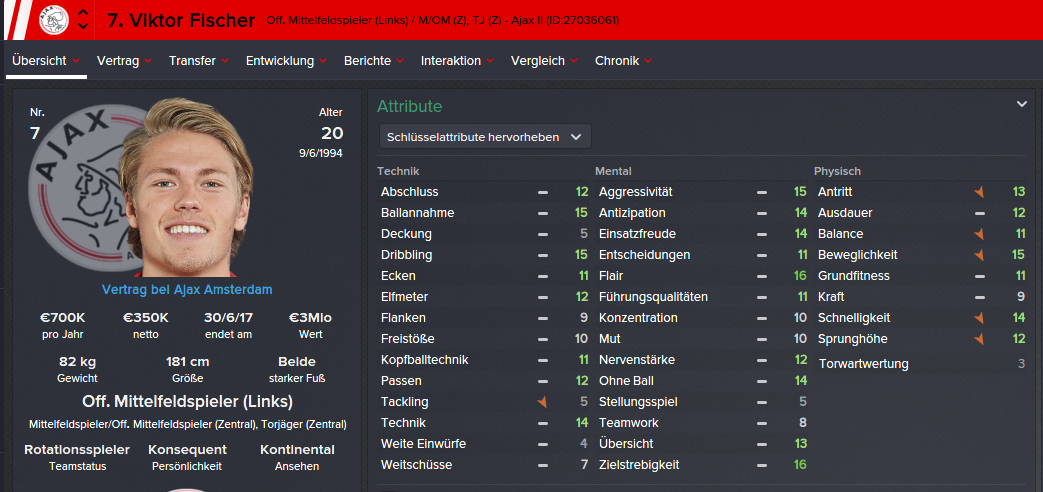Click the Antritt attribute change arrow
This screenshot has width=1043, height=492.
(979, 192)
